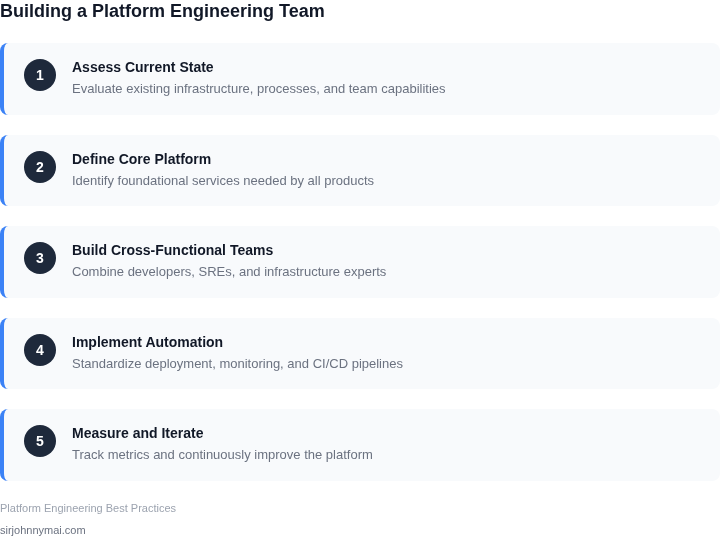Screen dimensions: 720x537
Task: Select the 'Implement Automation' heading
Action: click(x=147, y=342)
